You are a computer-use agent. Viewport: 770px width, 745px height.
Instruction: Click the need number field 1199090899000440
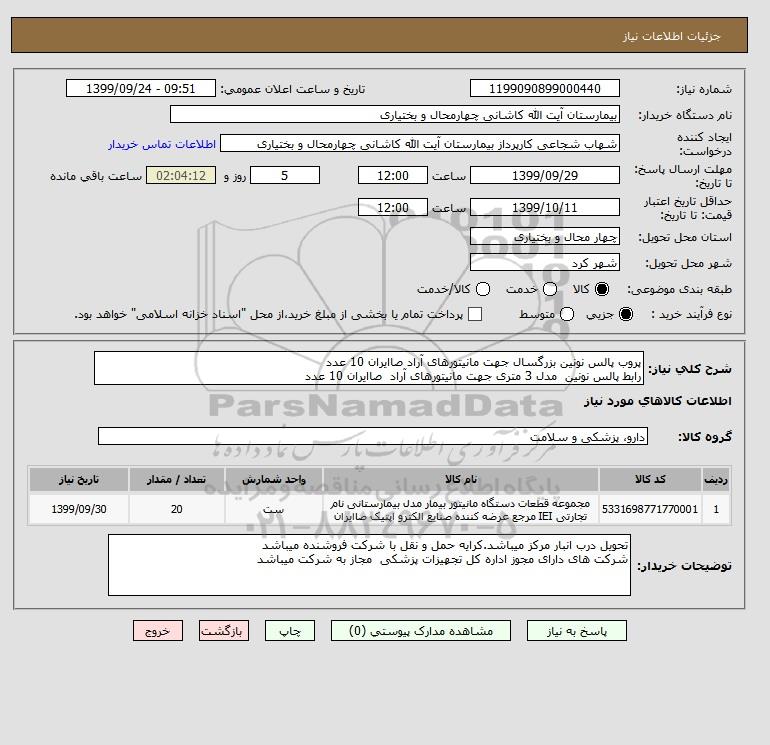545,88
